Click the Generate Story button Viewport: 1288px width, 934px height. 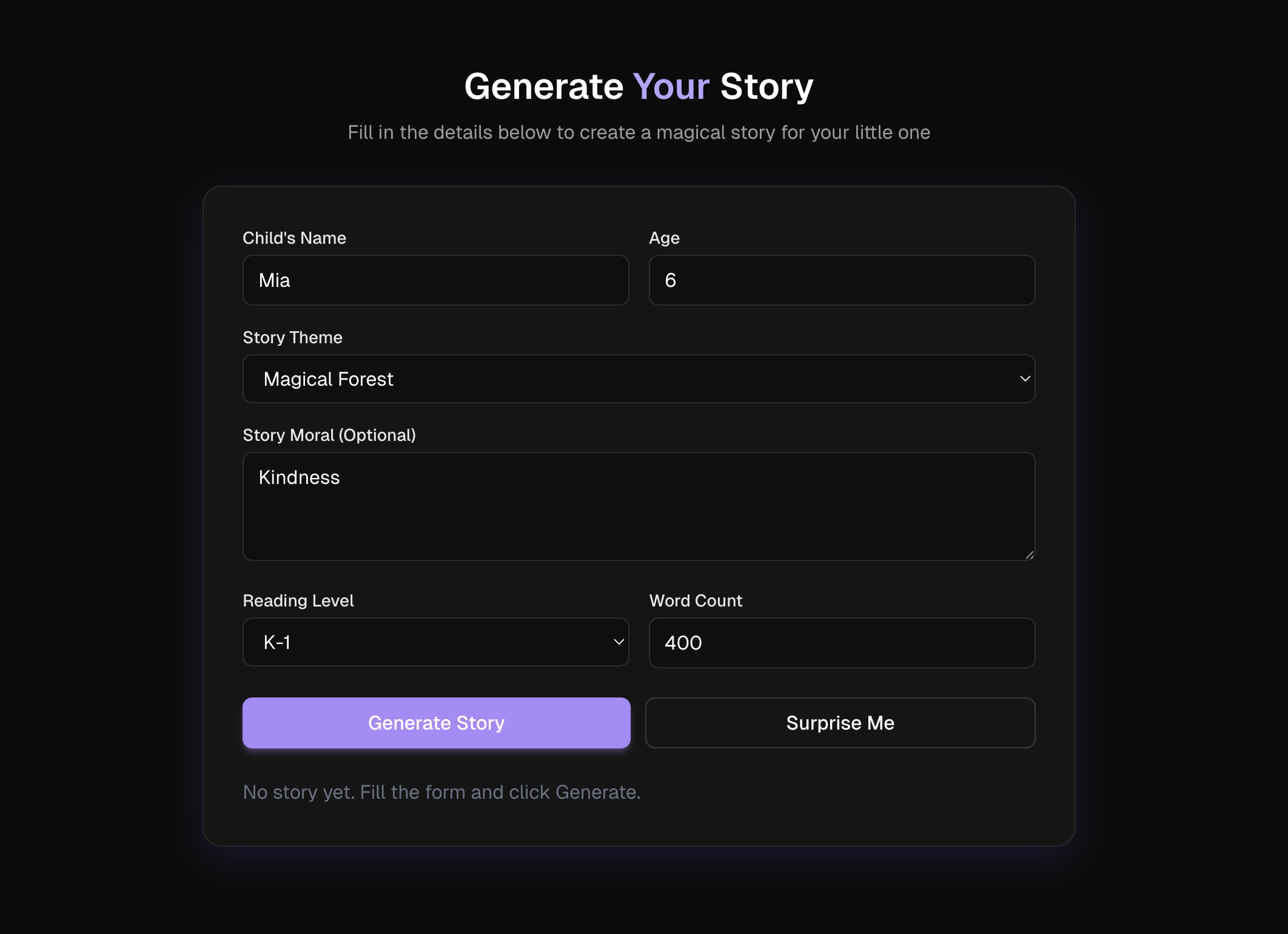(x=436, y=722)
